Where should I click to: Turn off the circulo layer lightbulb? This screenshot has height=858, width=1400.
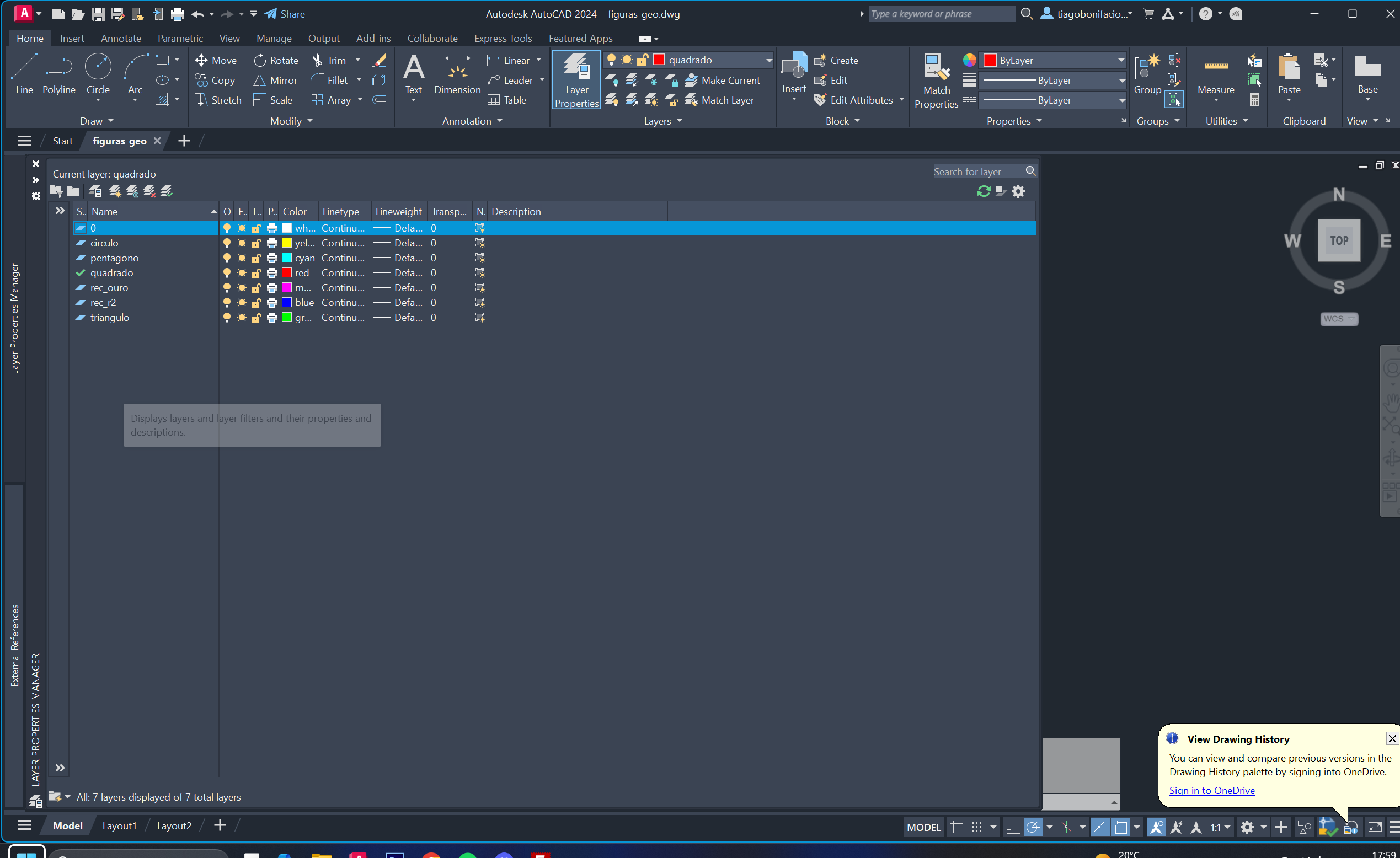227,243
